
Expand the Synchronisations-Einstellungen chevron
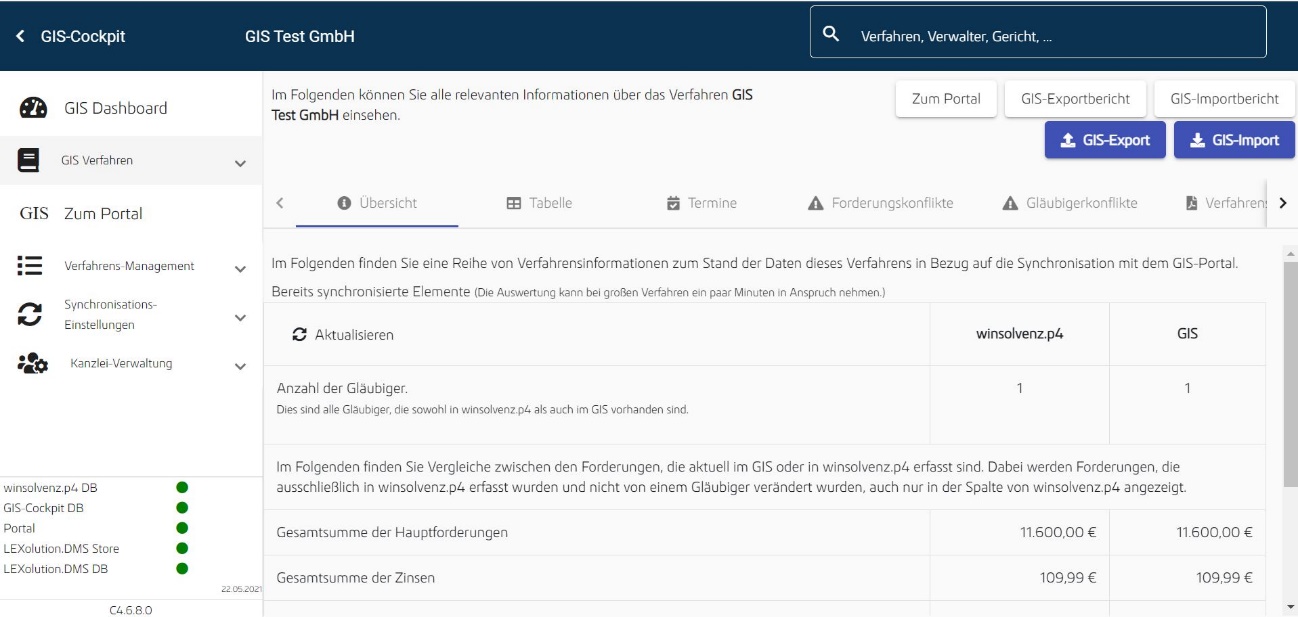[240, 318]
